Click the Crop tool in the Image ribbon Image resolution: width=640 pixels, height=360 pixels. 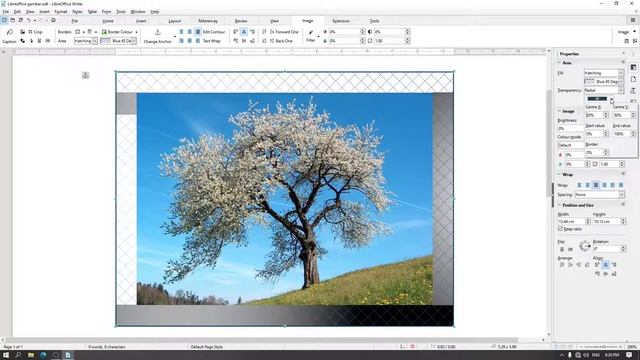(35, 32)
